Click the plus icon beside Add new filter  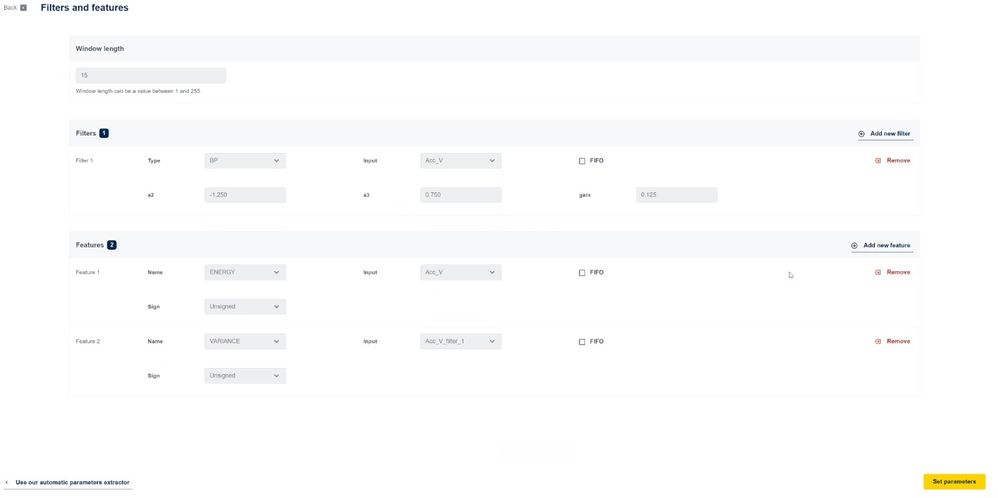point(861,134)
